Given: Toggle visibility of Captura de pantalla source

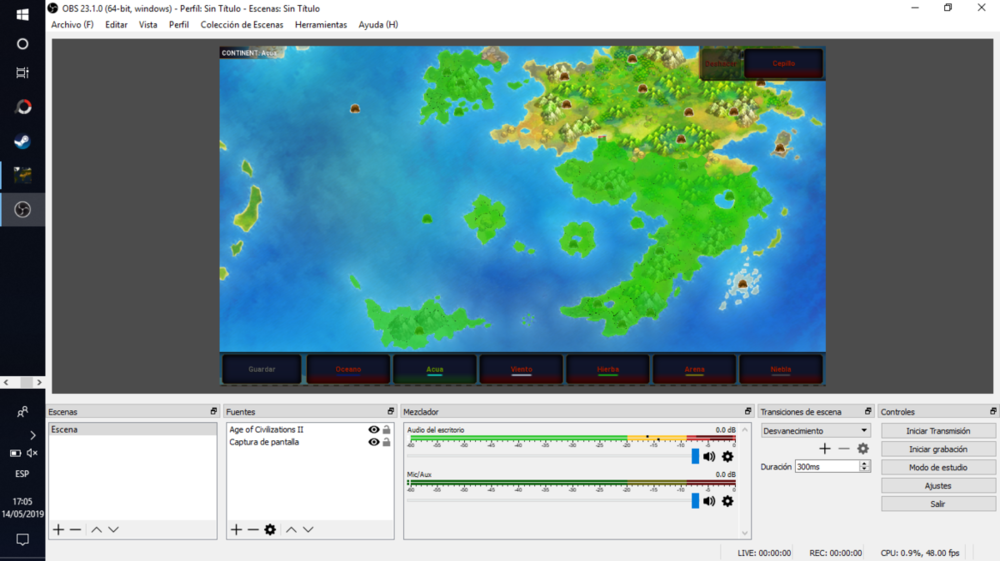Looking at the screenshot, I should (x=374, y=442).
